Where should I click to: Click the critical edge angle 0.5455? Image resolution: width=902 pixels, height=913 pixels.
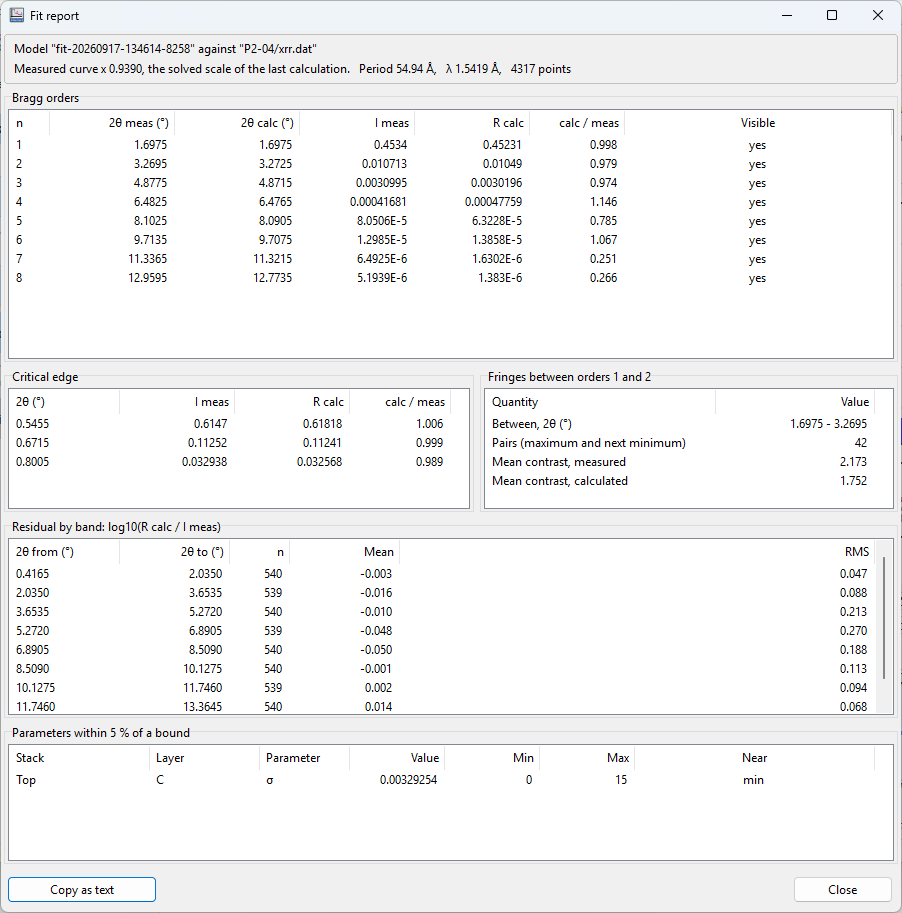pyautogui.click(x=33, y=424)
